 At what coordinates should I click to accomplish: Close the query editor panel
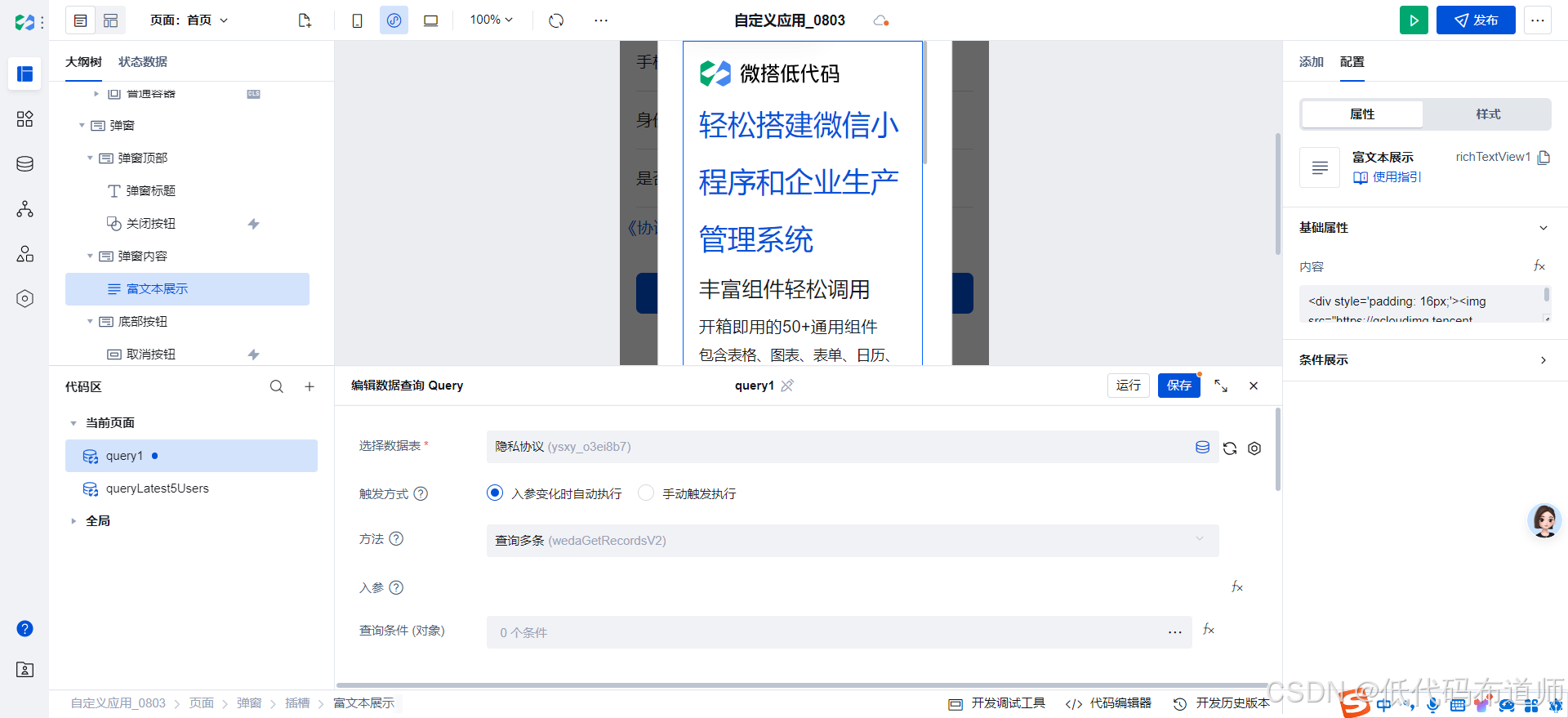(1254, 386)
